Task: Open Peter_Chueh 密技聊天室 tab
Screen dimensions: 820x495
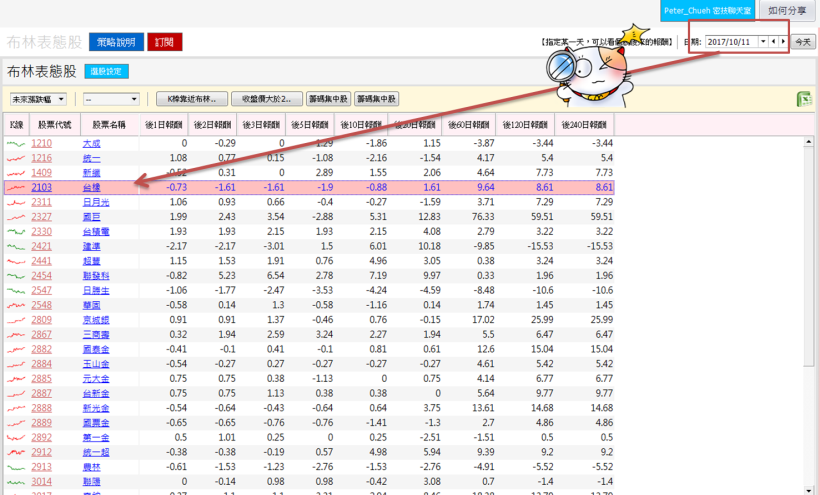Action: click(708, 10)
